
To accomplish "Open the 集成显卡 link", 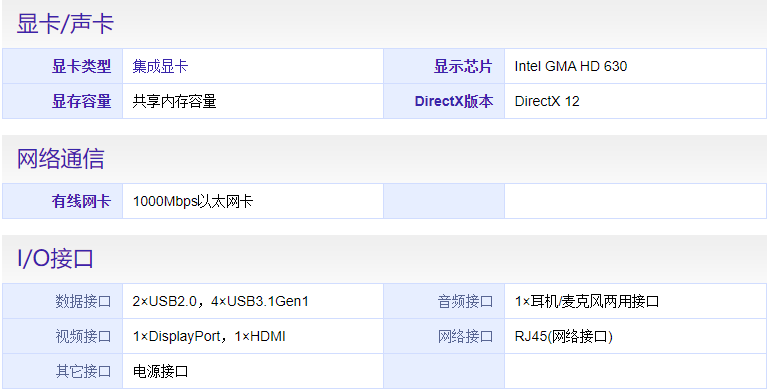I will tap(160, 66).
